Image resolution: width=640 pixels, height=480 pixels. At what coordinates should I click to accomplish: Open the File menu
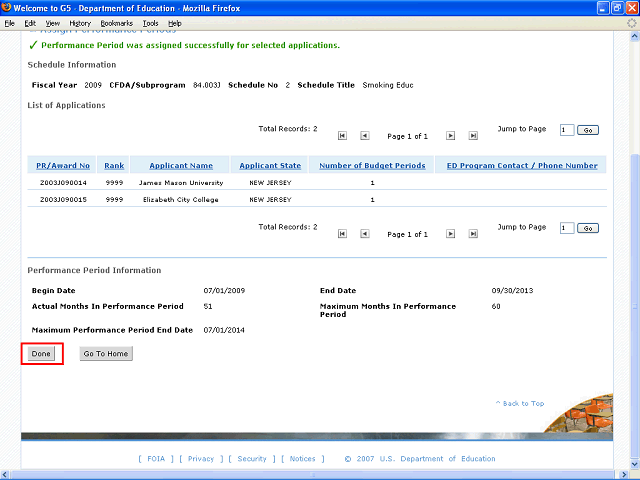9,23
